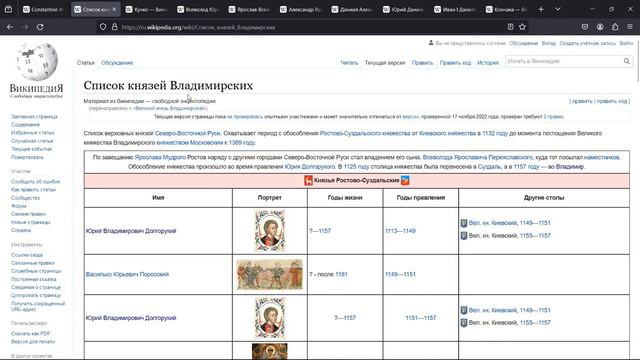640x360 pixels.
Task: Open the Ярослава Мудрого link
Action: [160, 157]
